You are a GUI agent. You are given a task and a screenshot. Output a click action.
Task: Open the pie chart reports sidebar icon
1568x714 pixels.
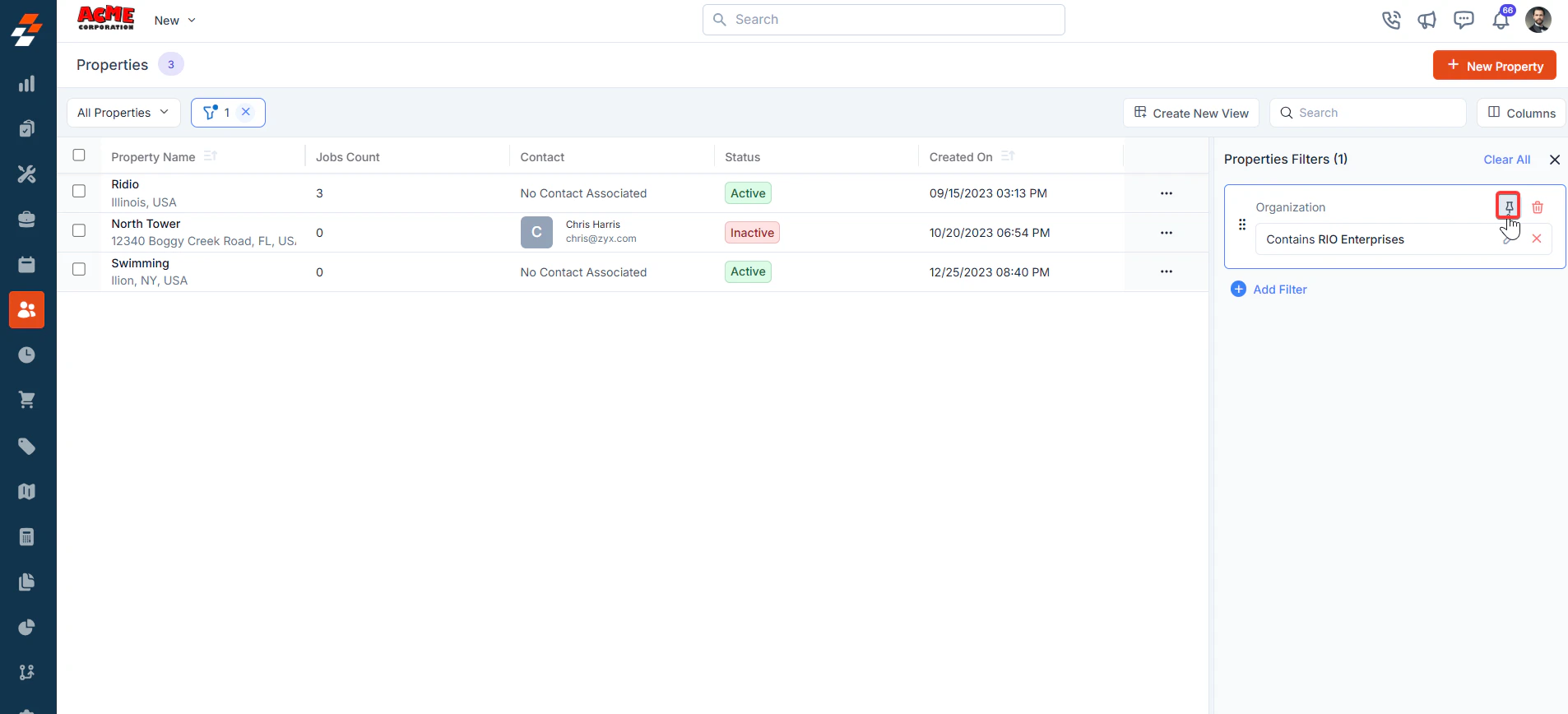pyautogui.click(x=26, y=627)
